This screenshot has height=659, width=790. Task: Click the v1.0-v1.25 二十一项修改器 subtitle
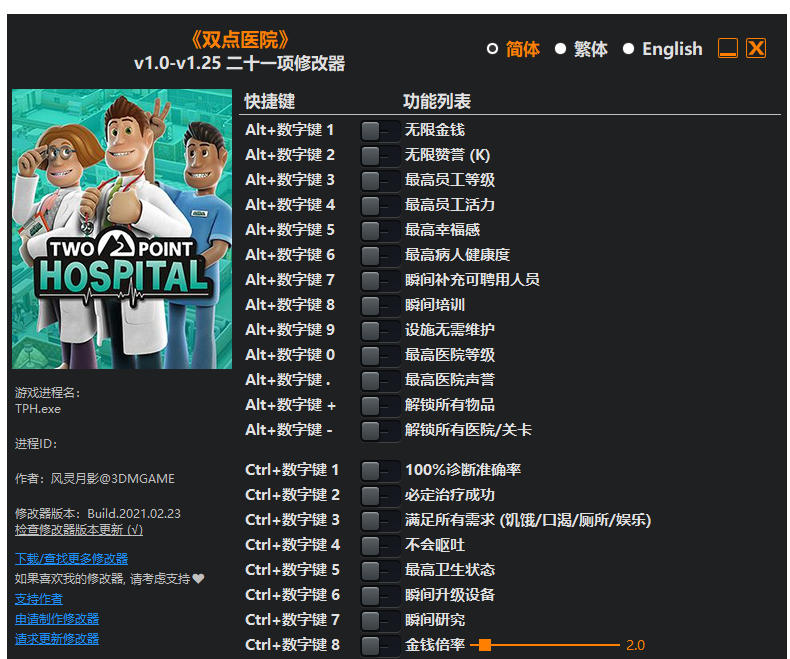tap(239, 63)
